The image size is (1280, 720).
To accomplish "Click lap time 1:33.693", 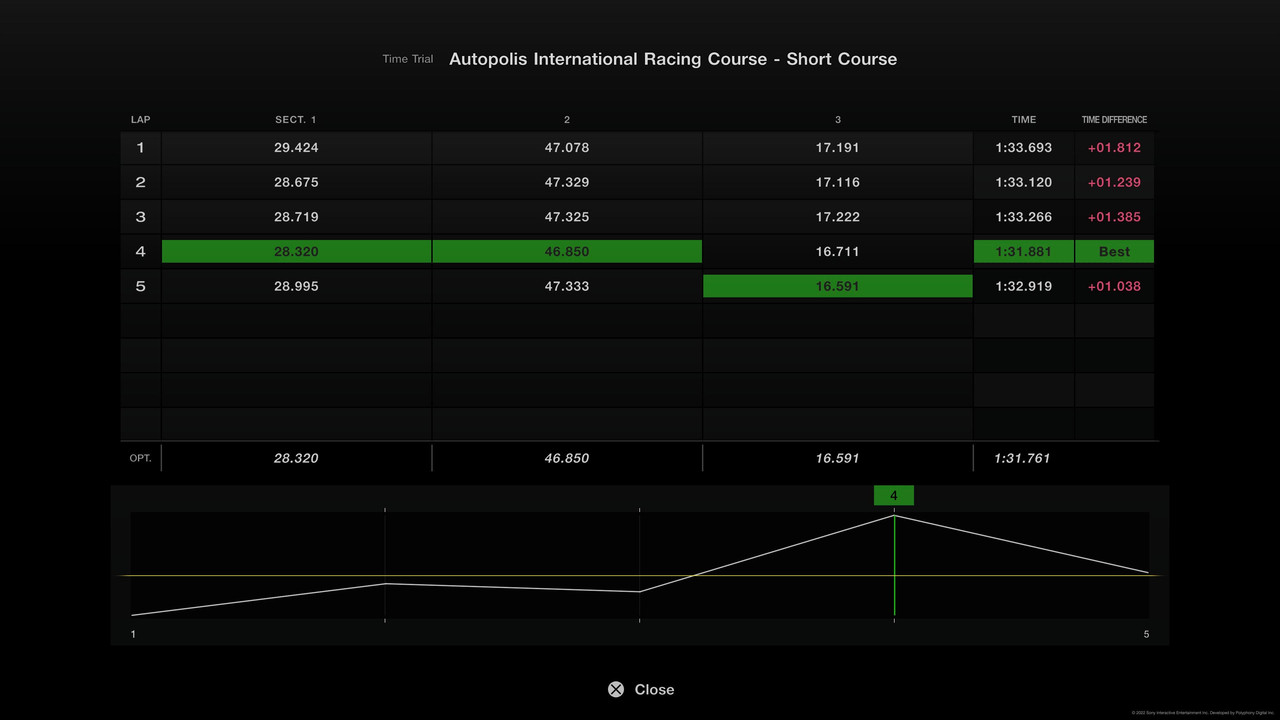I will pos(1024,147).
